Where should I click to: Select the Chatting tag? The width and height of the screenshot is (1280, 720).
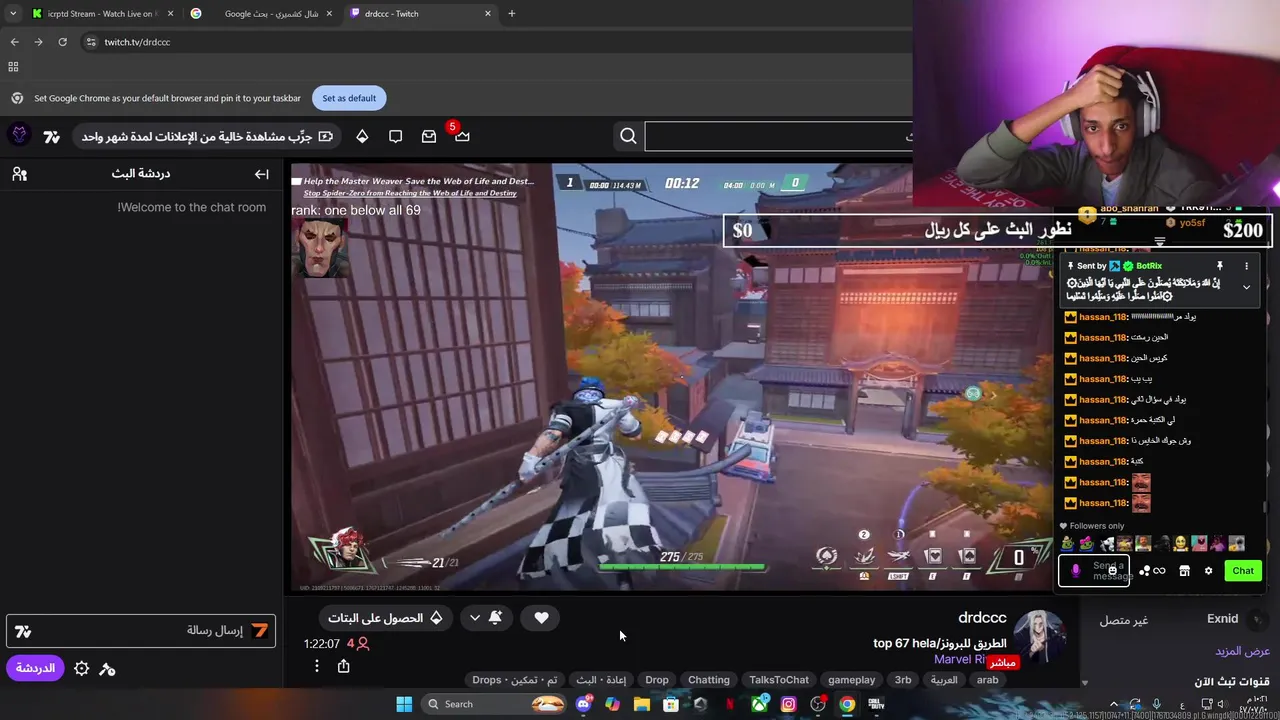click(709, 680)
